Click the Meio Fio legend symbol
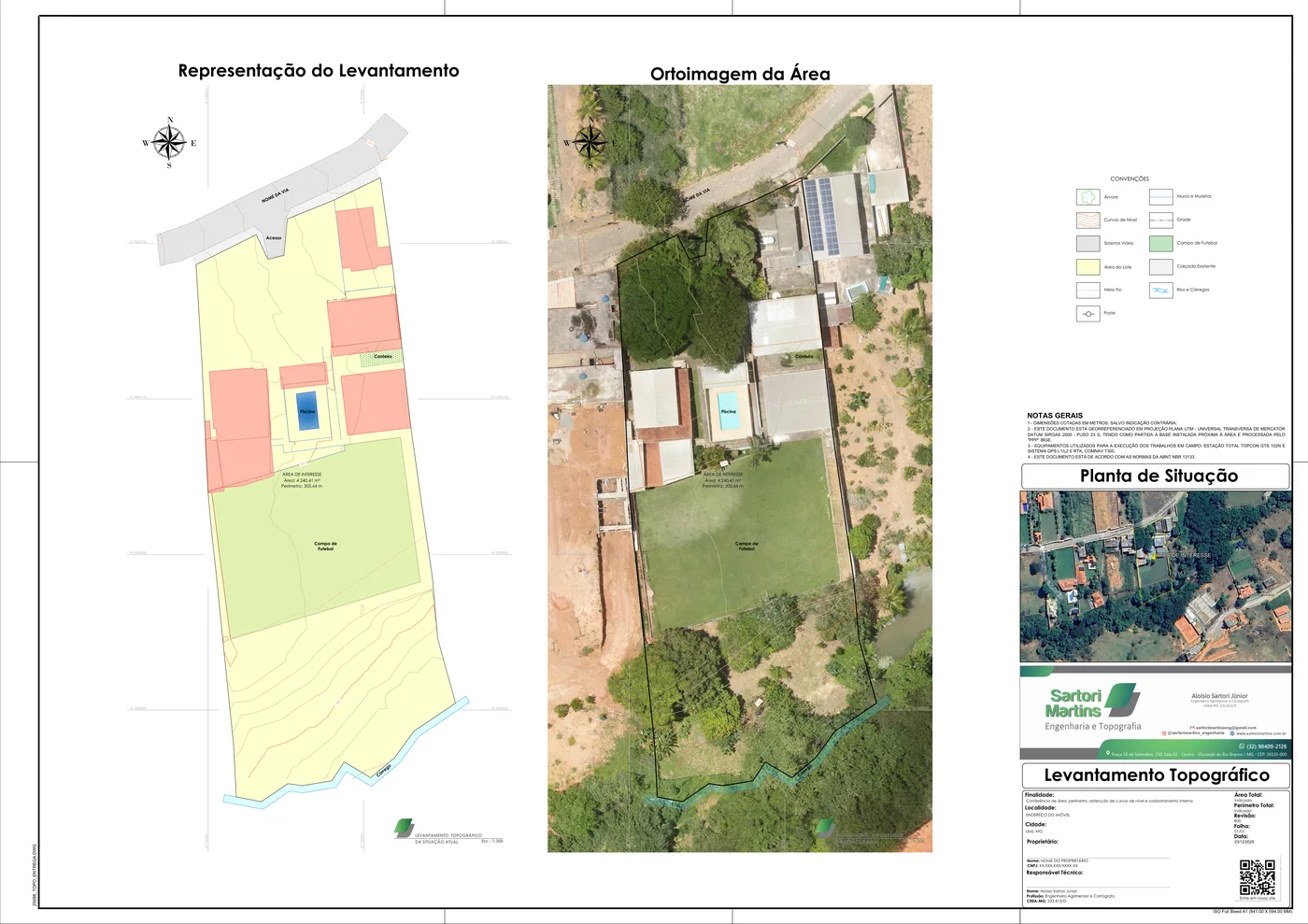Viewport: 1308px width, 924px height. [x=1088, y=290]
